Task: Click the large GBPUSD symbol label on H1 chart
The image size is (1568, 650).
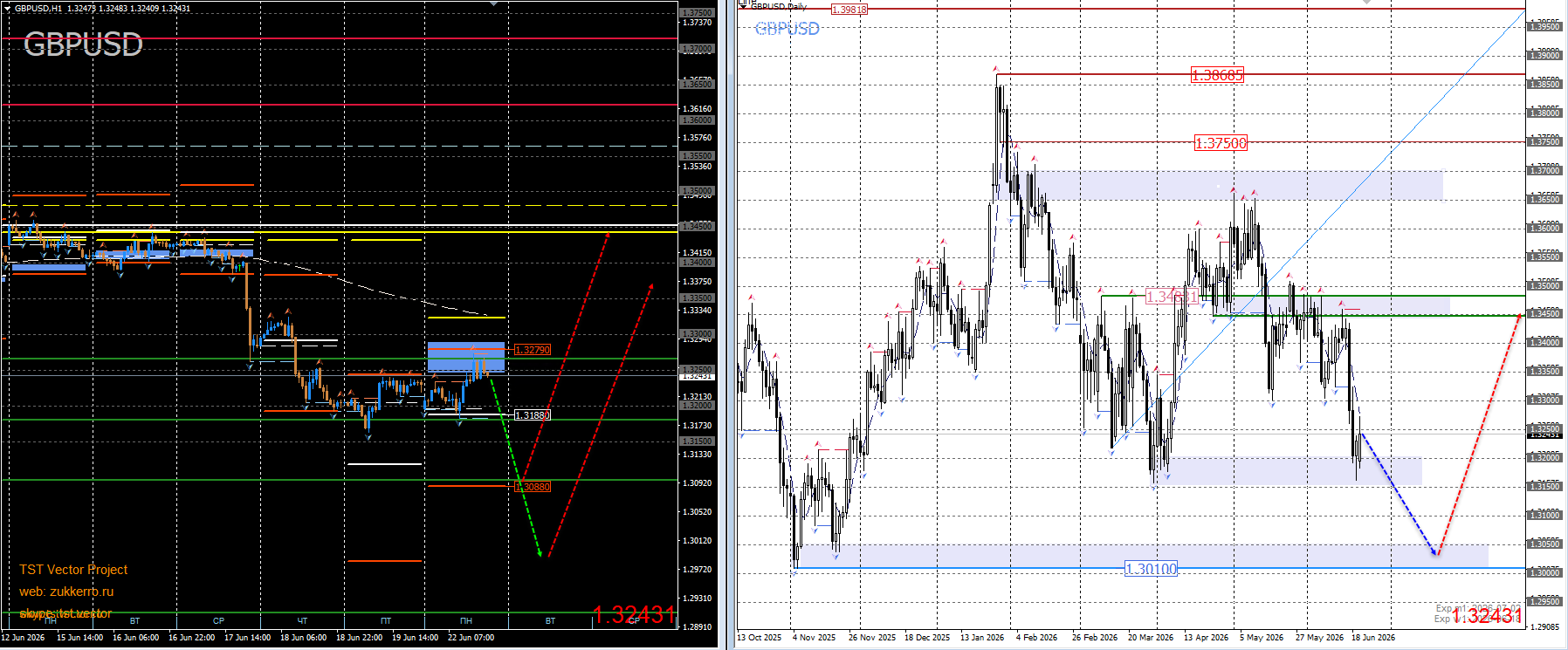Action: (x=83, y=44)
